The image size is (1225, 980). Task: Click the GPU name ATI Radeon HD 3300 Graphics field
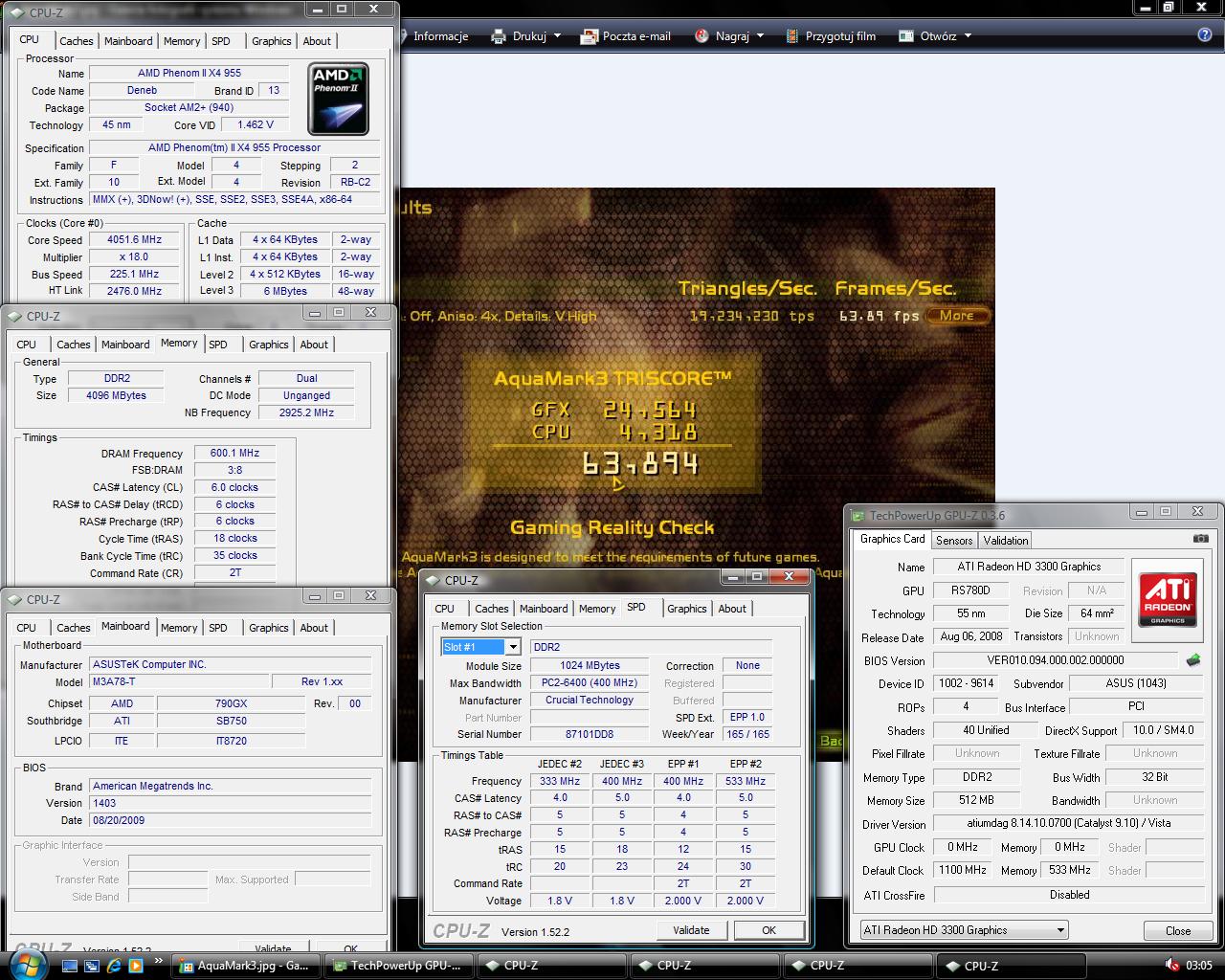click(x=1029, y=567)
